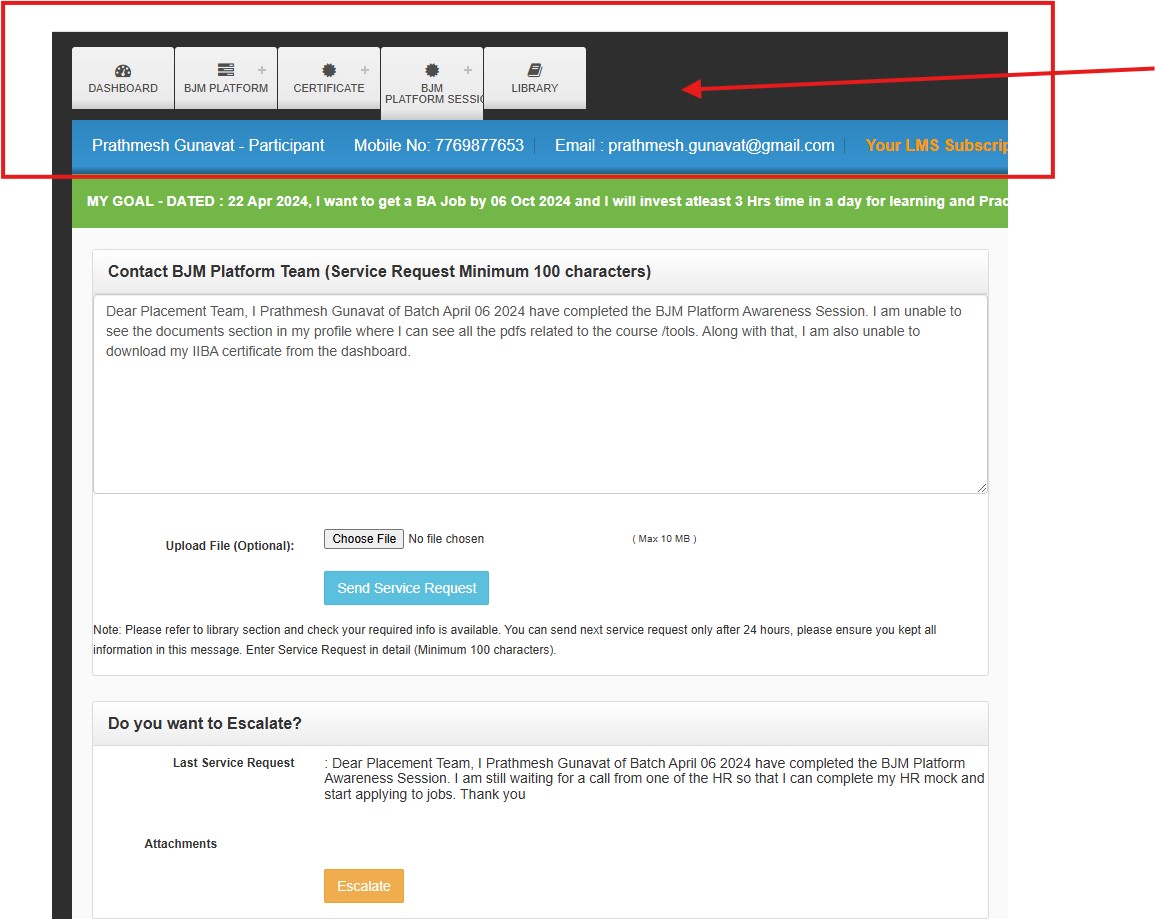
Task: Click the Certificate badge icon
Action: click(x=329, y=70)
